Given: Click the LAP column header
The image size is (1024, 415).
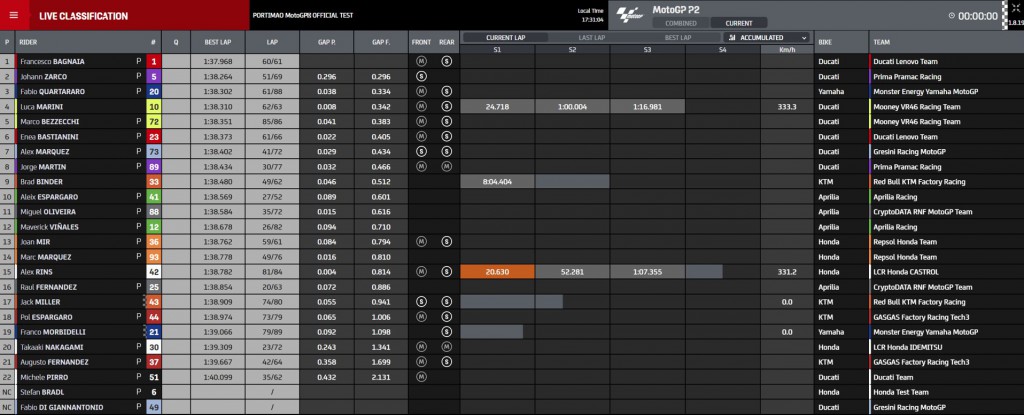Looking at the screenshot, I should tap(272, 42).
